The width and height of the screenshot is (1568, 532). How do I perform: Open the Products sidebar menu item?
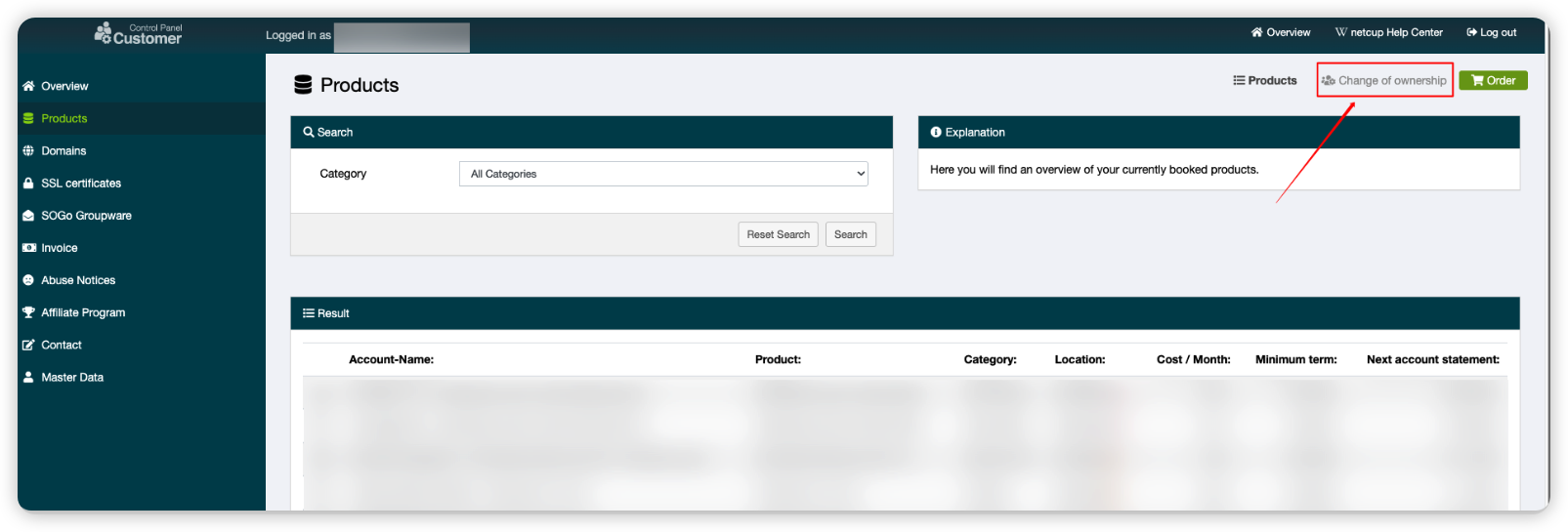[64, 118]
